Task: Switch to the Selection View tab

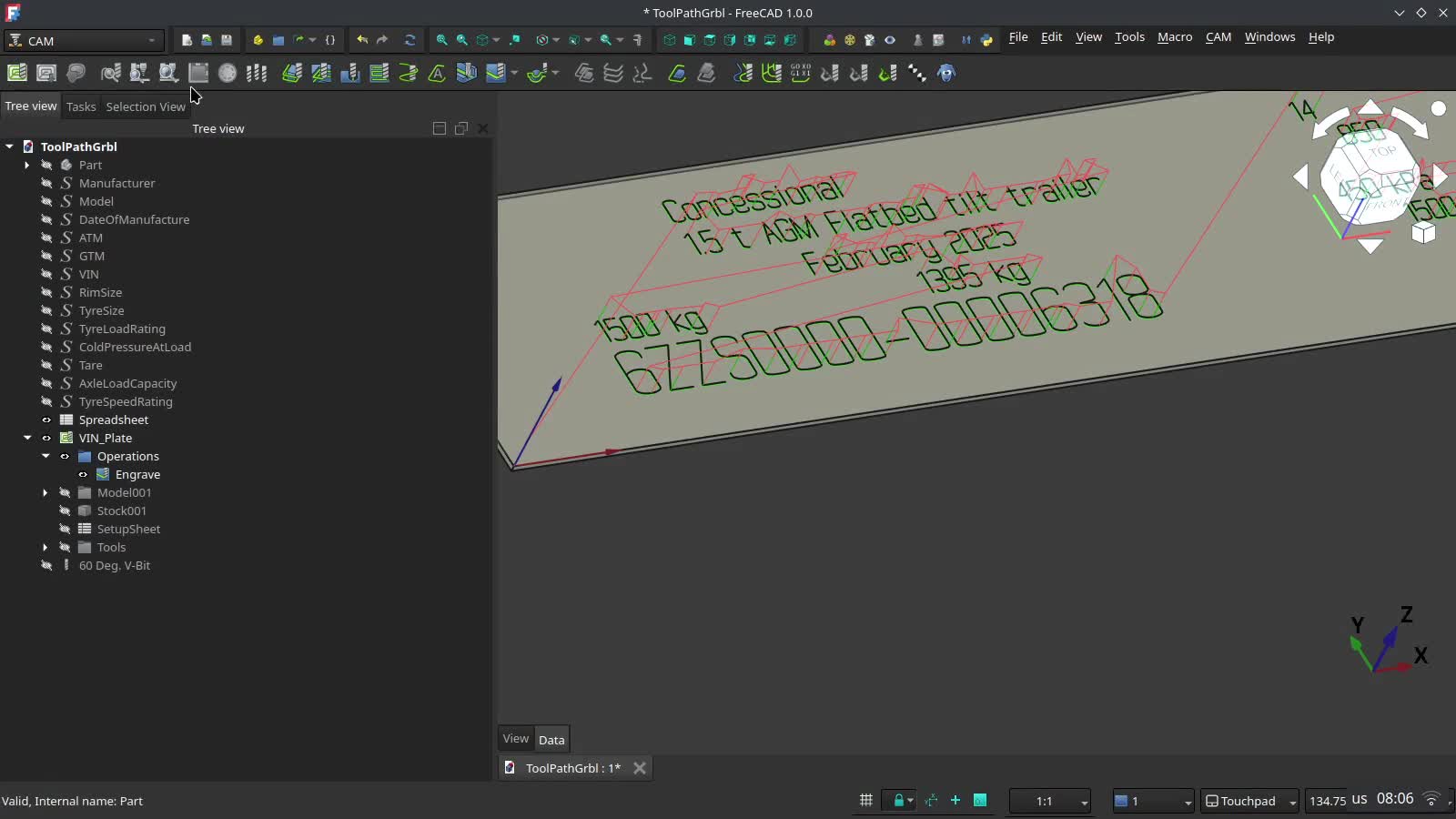Action: tap(145, 106)
